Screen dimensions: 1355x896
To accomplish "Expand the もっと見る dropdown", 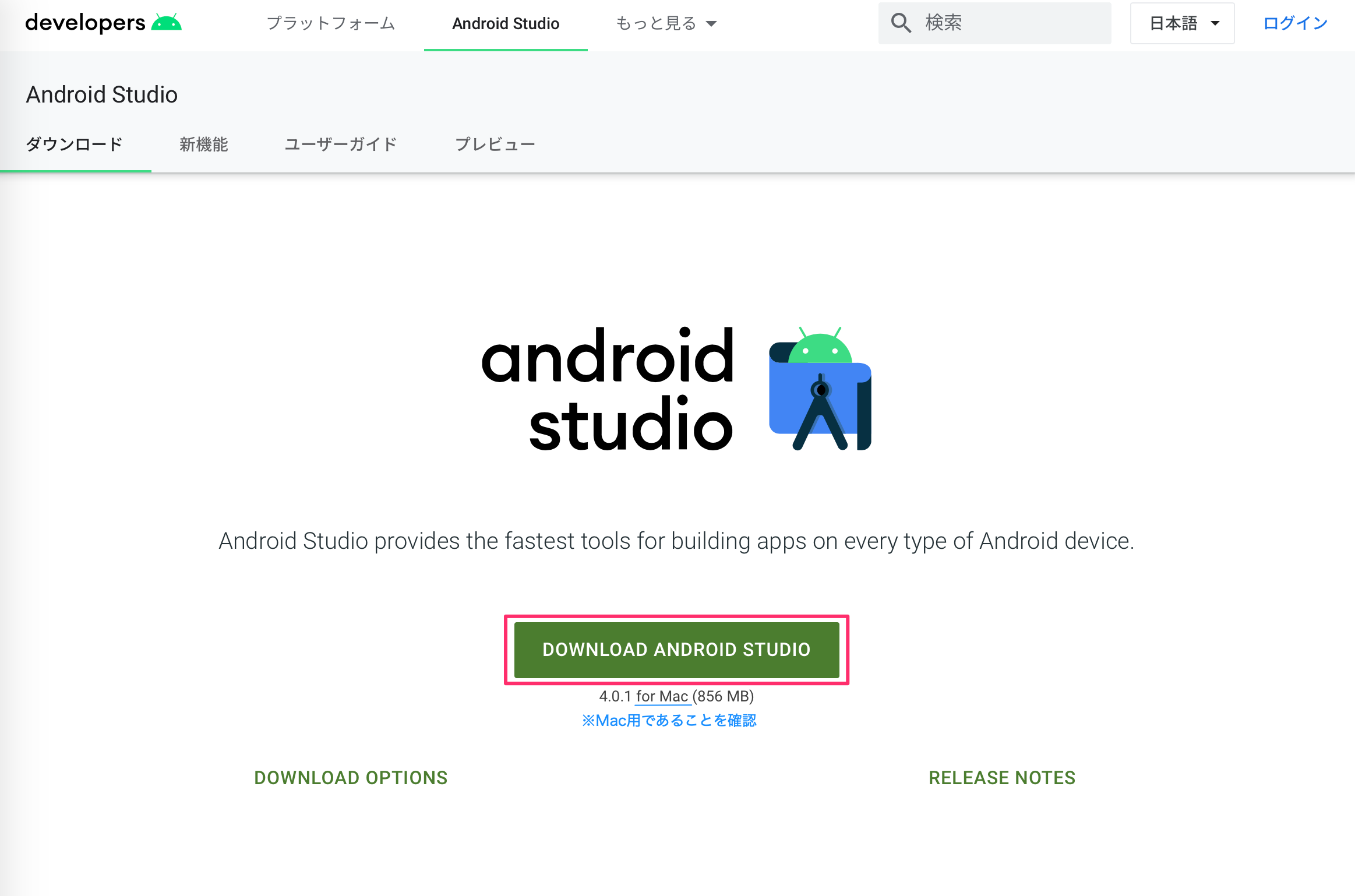I will (666, 23).
